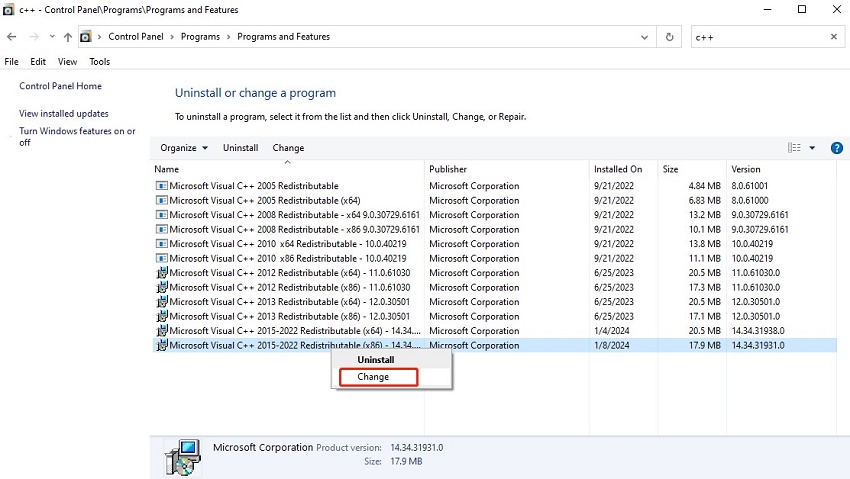Clear the c++ search box

click(x=834, y=37)
